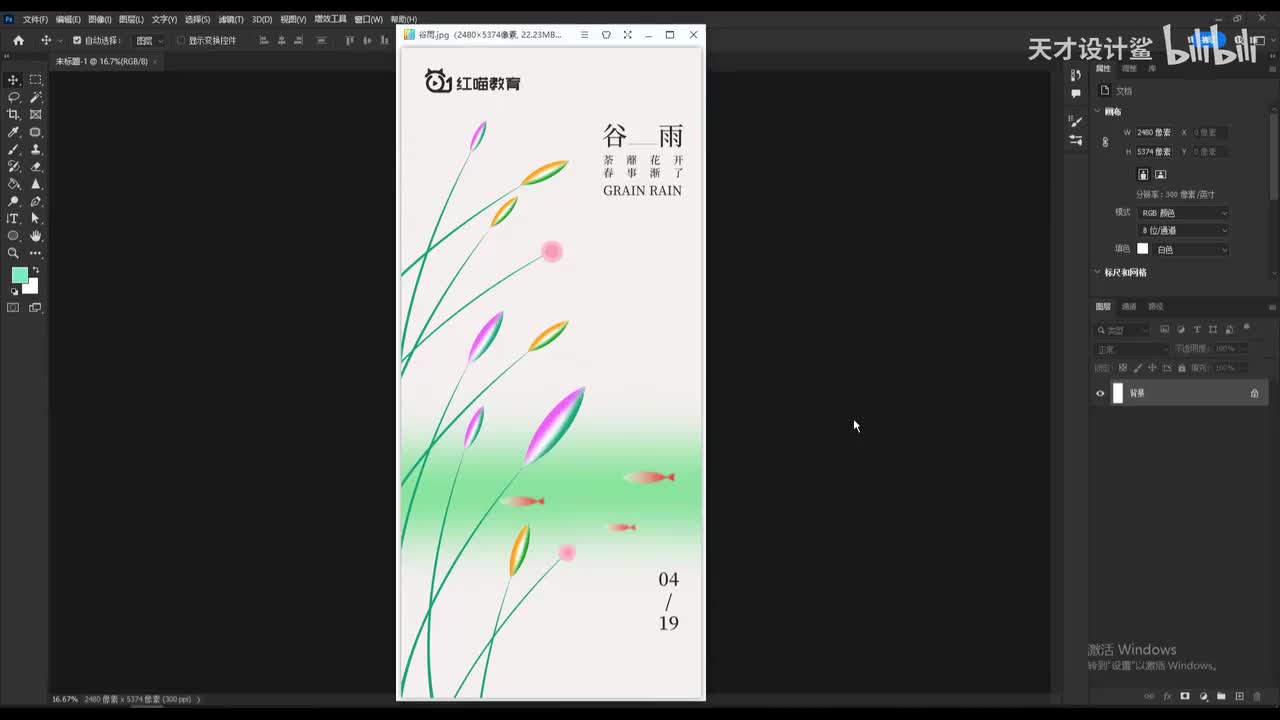This screenshot has height=720, width=1280.
Task: Select the Rectangular Marquee tool
Action: point(36,80)
